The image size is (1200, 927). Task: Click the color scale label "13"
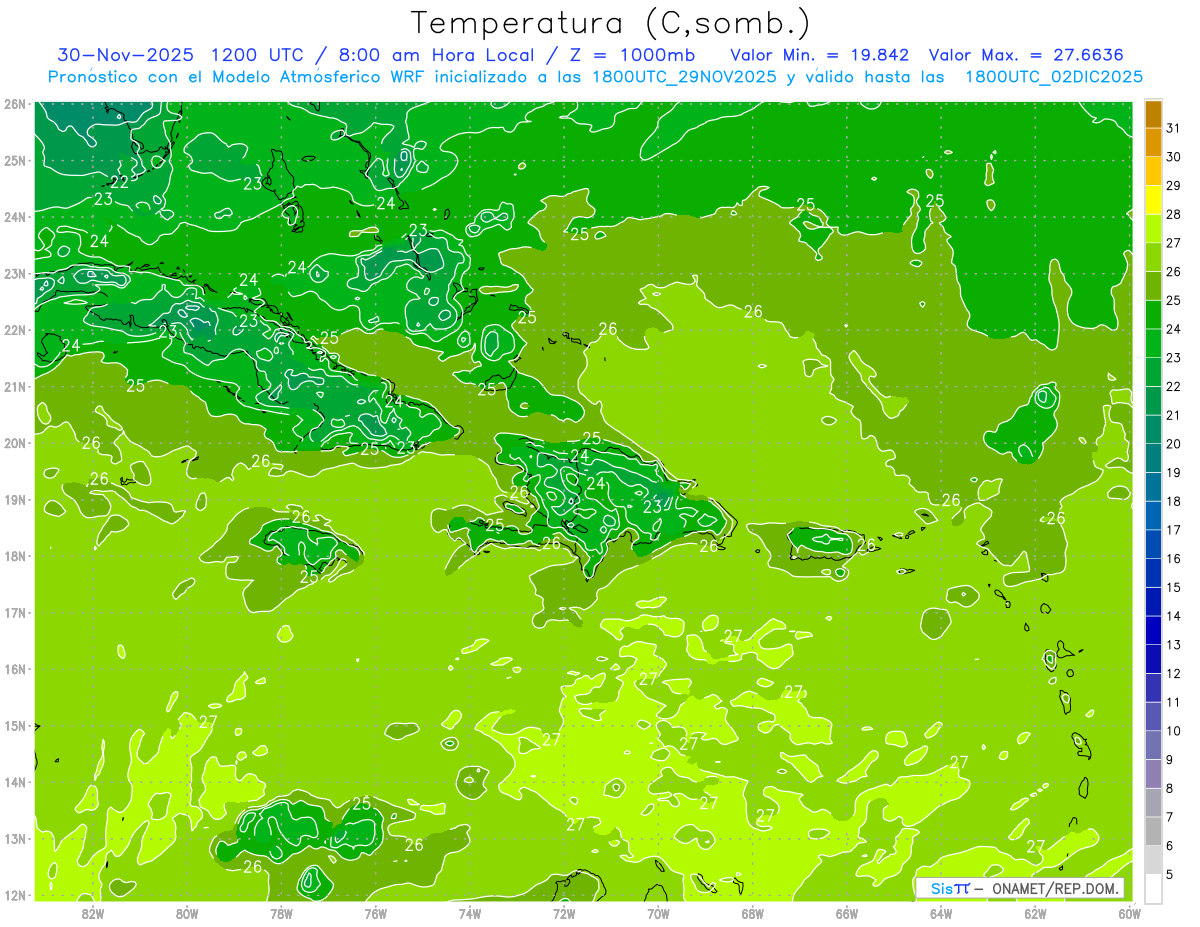tap(1174, 644)
